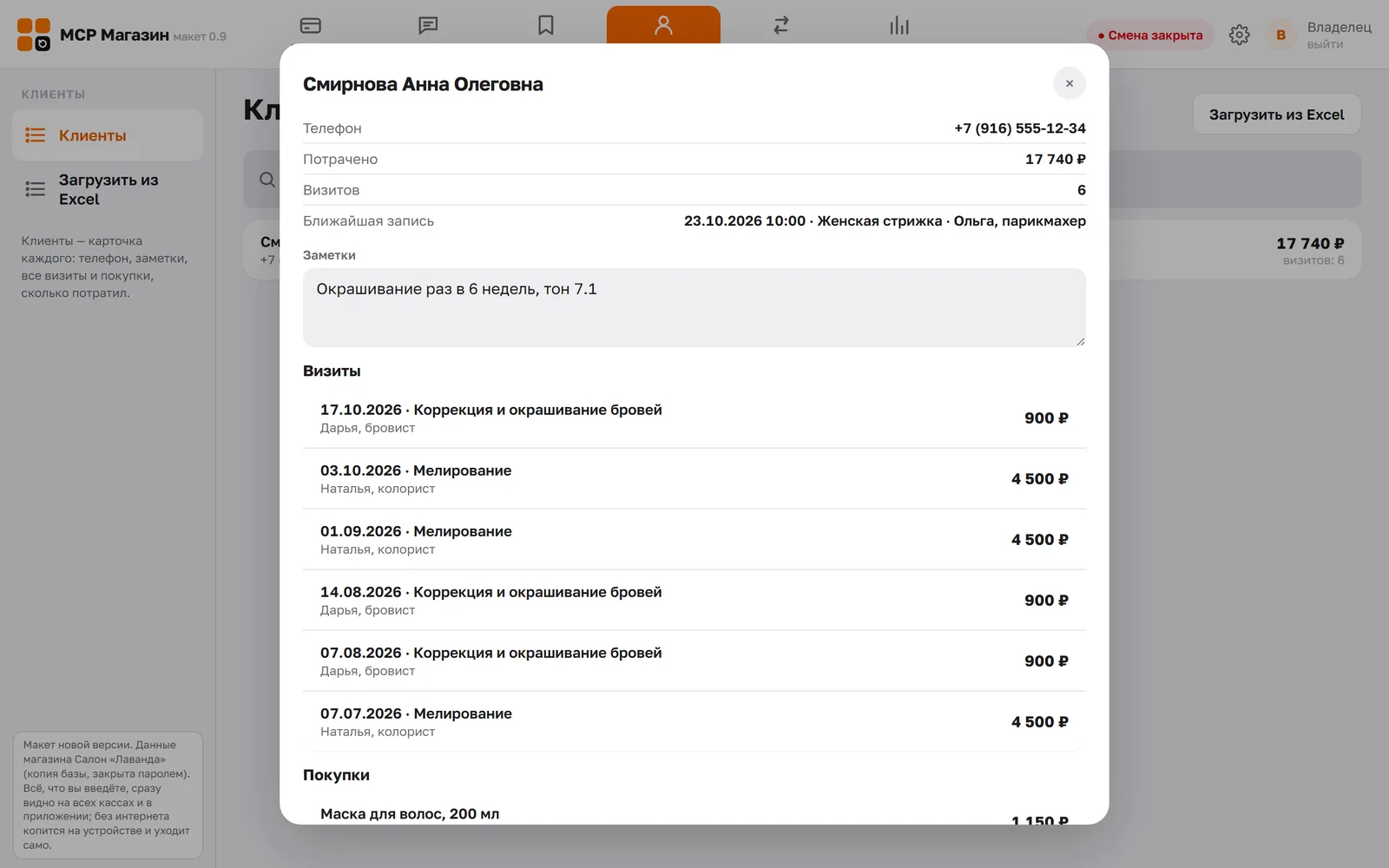Select the 17.10.2026 eyebrow correction visit
Viewport: 1389px width, 868px height.
pyautogui.click(x=694, y=418)
